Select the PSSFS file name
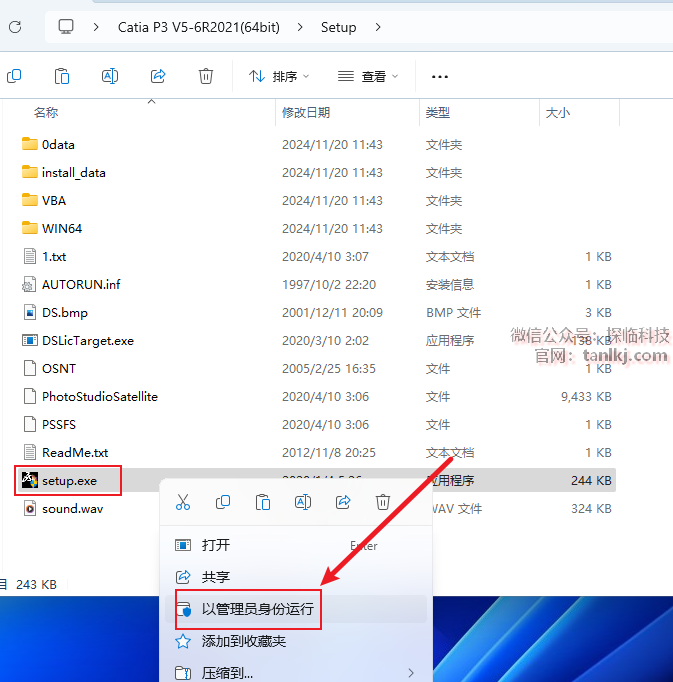 (x=59, y=425)
